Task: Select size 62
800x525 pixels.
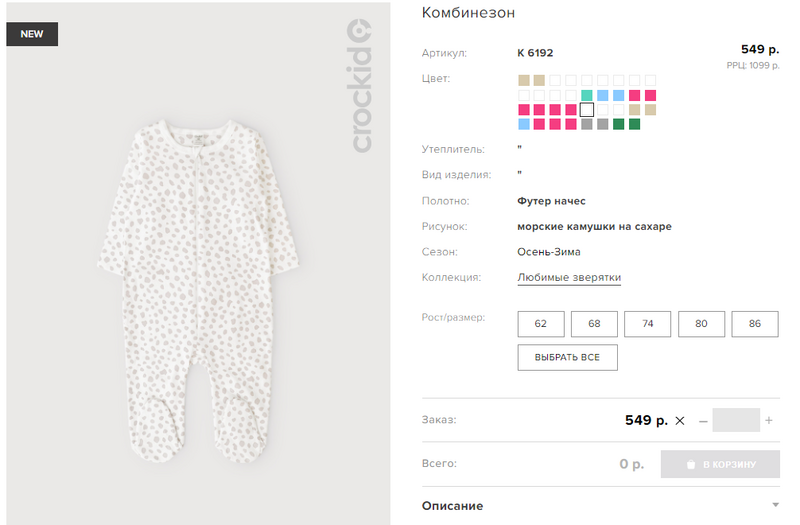Action: click(541, 324)
